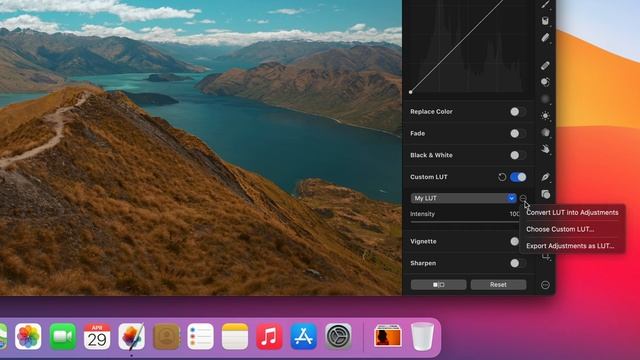This screenshot has width=640, height=360.
Task: Open Reminders from the Dock
Action: click(200, 336)
